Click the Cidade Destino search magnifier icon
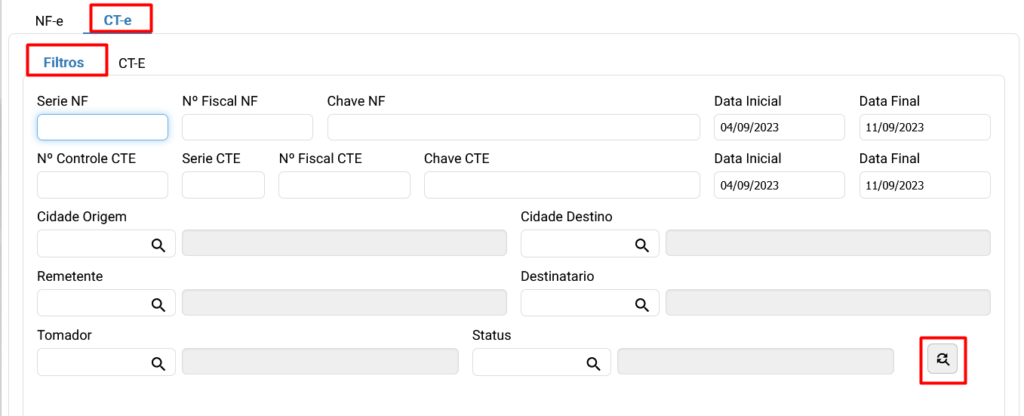 point(642,244)
